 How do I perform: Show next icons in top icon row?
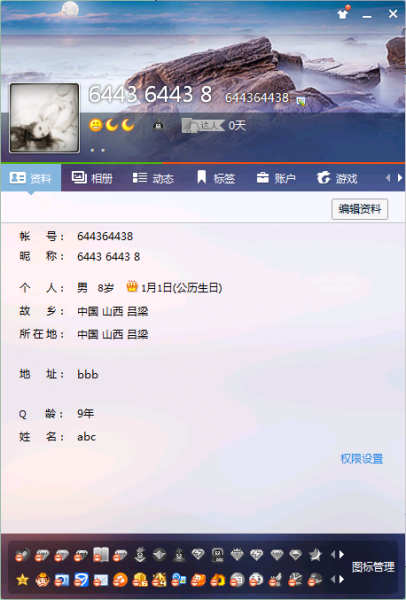point(341,554)
